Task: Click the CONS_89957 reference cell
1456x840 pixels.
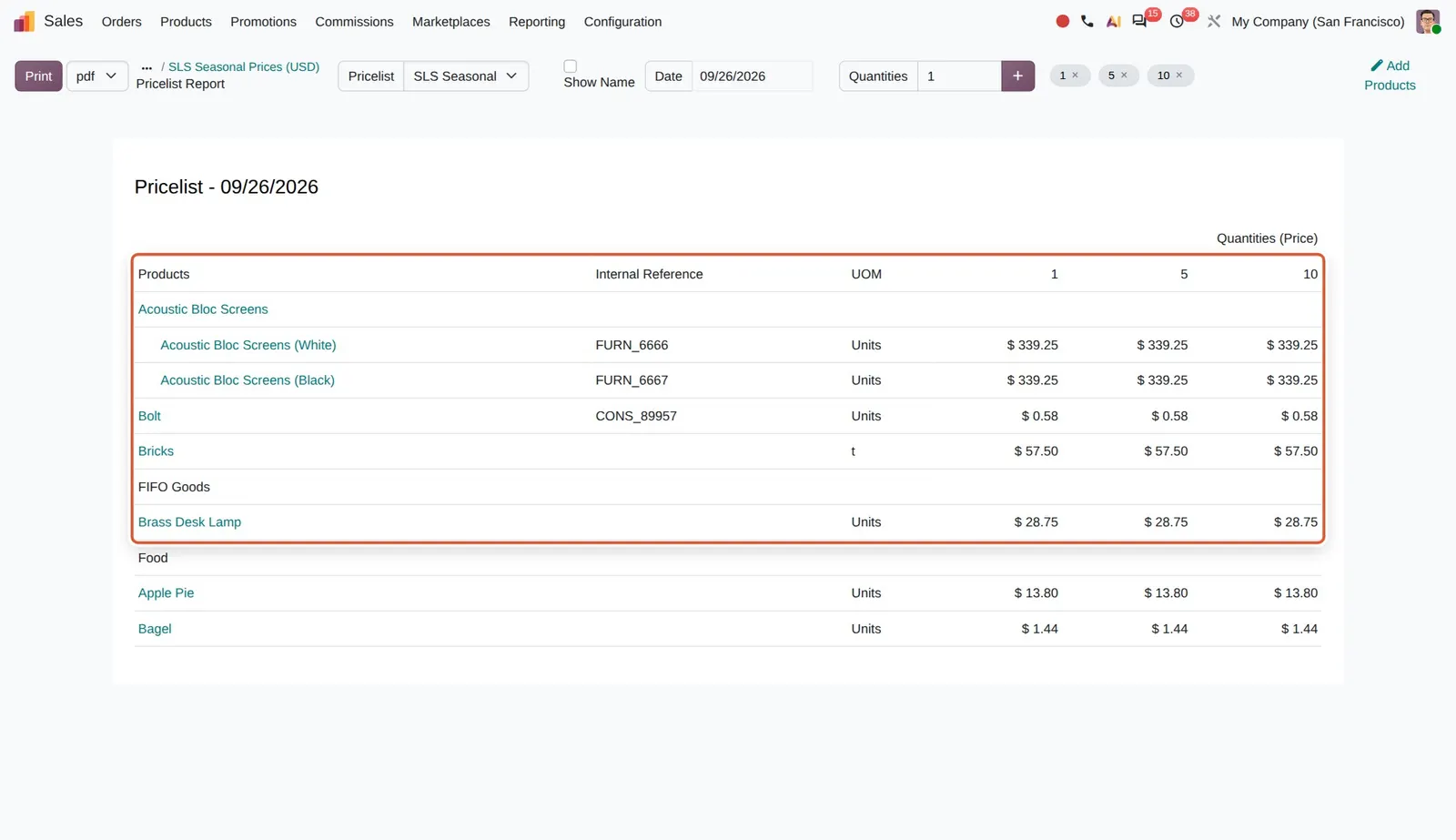Action: (636, 416)
